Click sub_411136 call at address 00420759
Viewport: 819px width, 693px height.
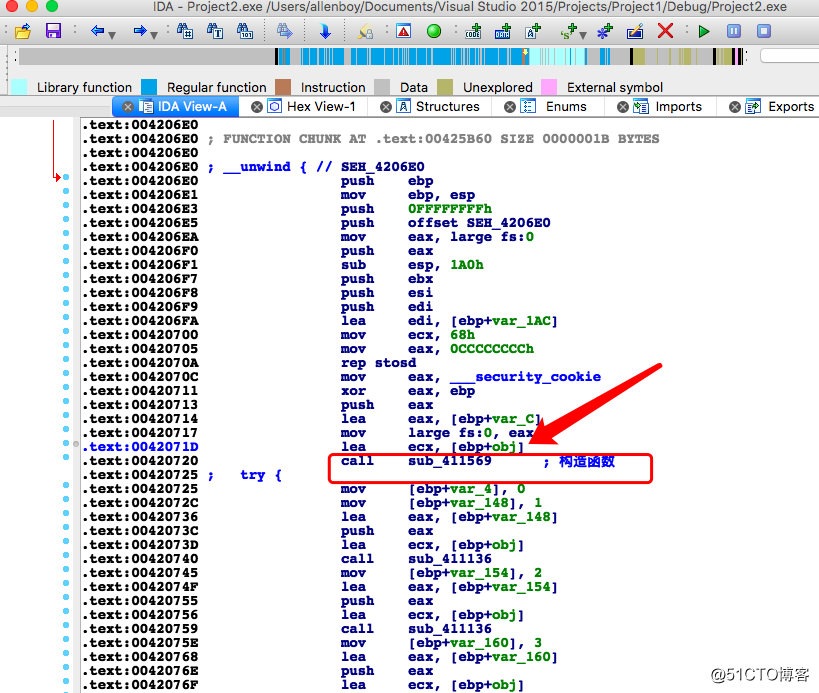pos(449,629)
